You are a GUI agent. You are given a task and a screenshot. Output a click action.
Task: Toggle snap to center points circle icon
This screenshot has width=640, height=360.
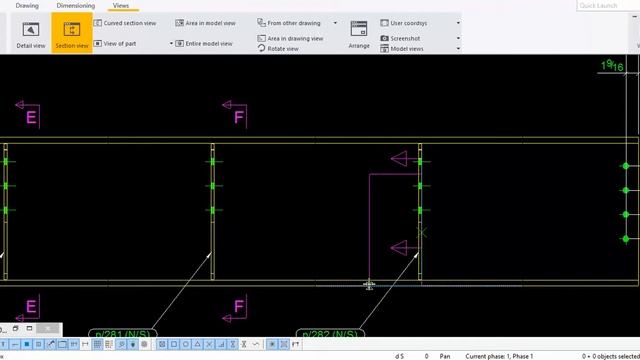tap(186, 344)
